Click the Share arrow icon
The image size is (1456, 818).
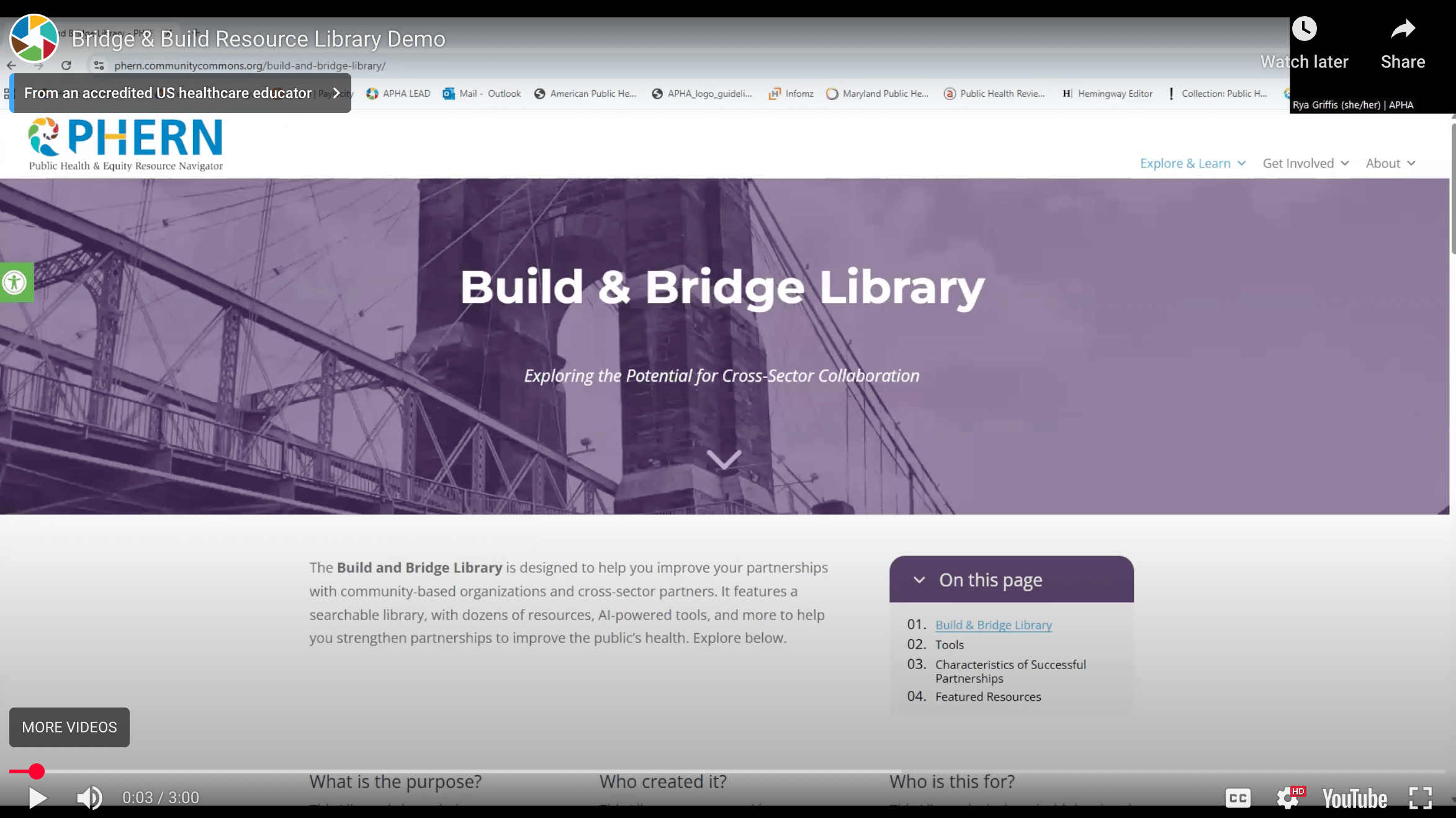coord(1403,29)
